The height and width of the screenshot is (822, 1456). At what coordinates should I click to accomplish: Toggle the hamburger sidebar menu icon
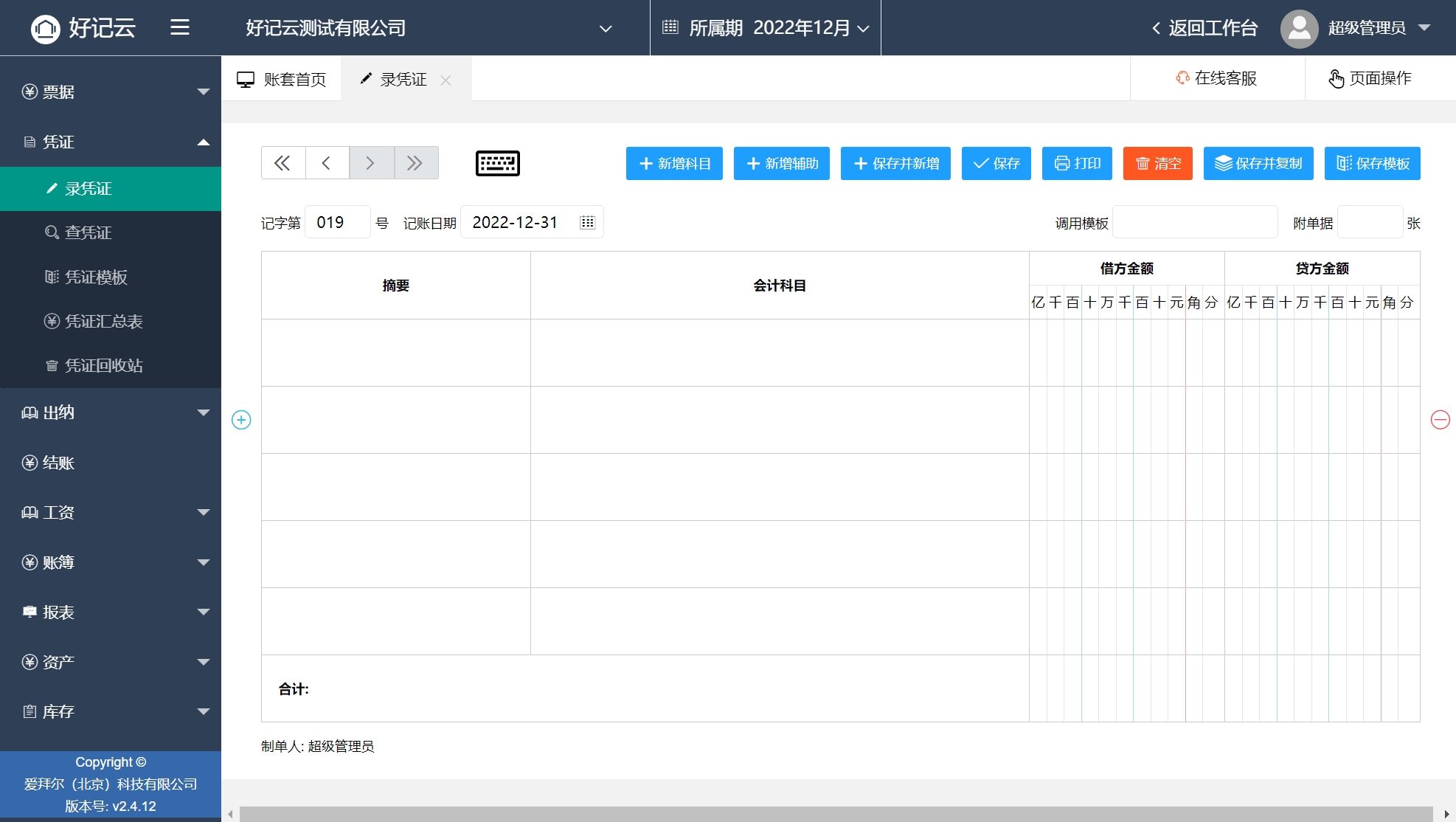tap(180, 28)
